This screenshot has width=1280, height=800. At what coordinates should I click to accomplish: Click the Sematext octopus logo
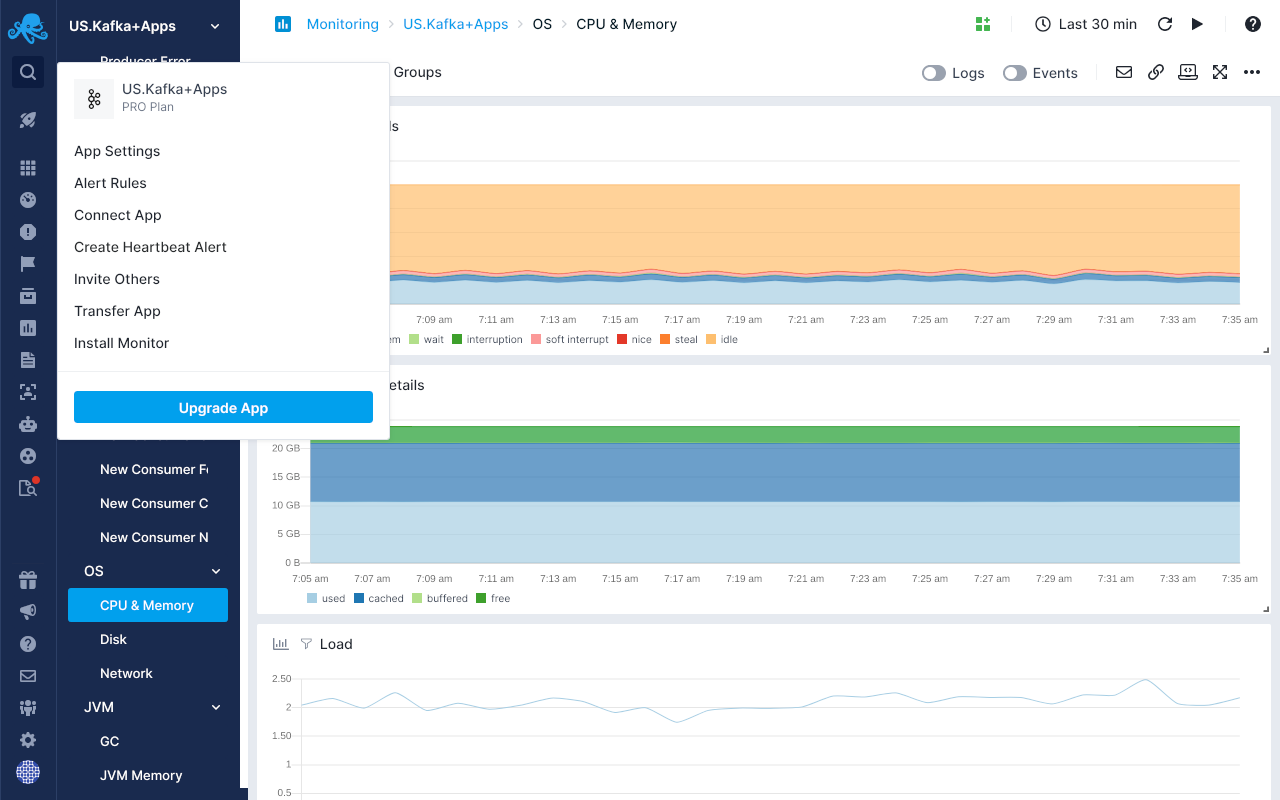point(27,27)
